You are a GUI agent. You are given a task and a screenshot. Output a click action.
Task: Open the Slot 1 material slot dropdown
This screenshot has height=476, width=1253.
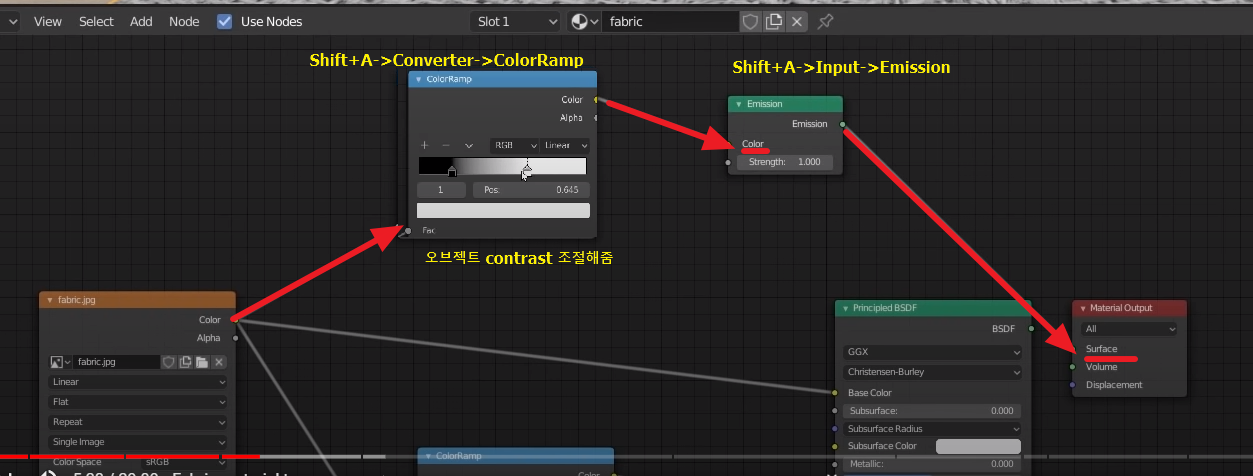[515, 21]
